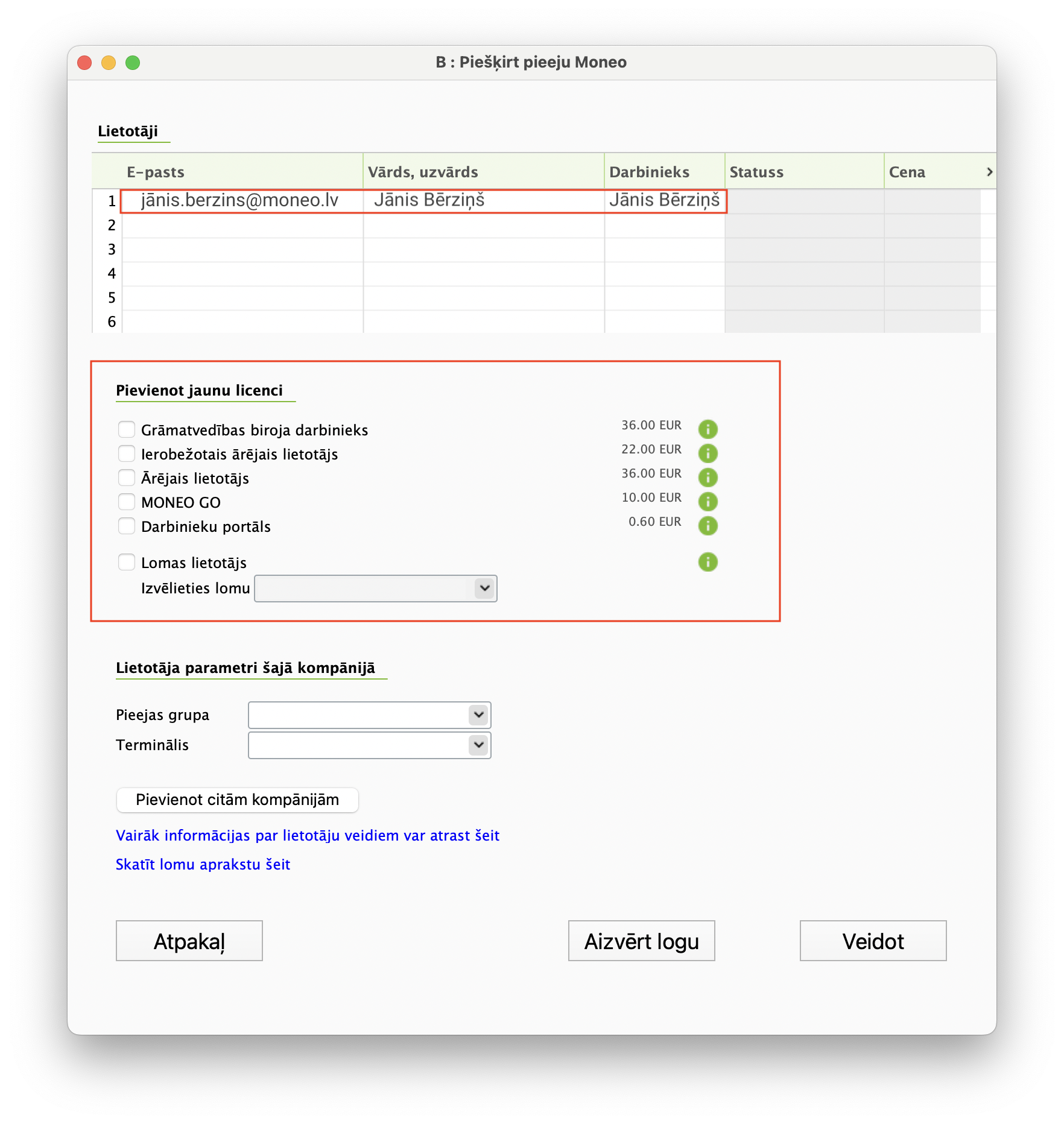Click info icon for Ierobežotais ārējais lietotājs
Image resolution: width=1064 pixels, height=1124 pixels.
(708, 453)
